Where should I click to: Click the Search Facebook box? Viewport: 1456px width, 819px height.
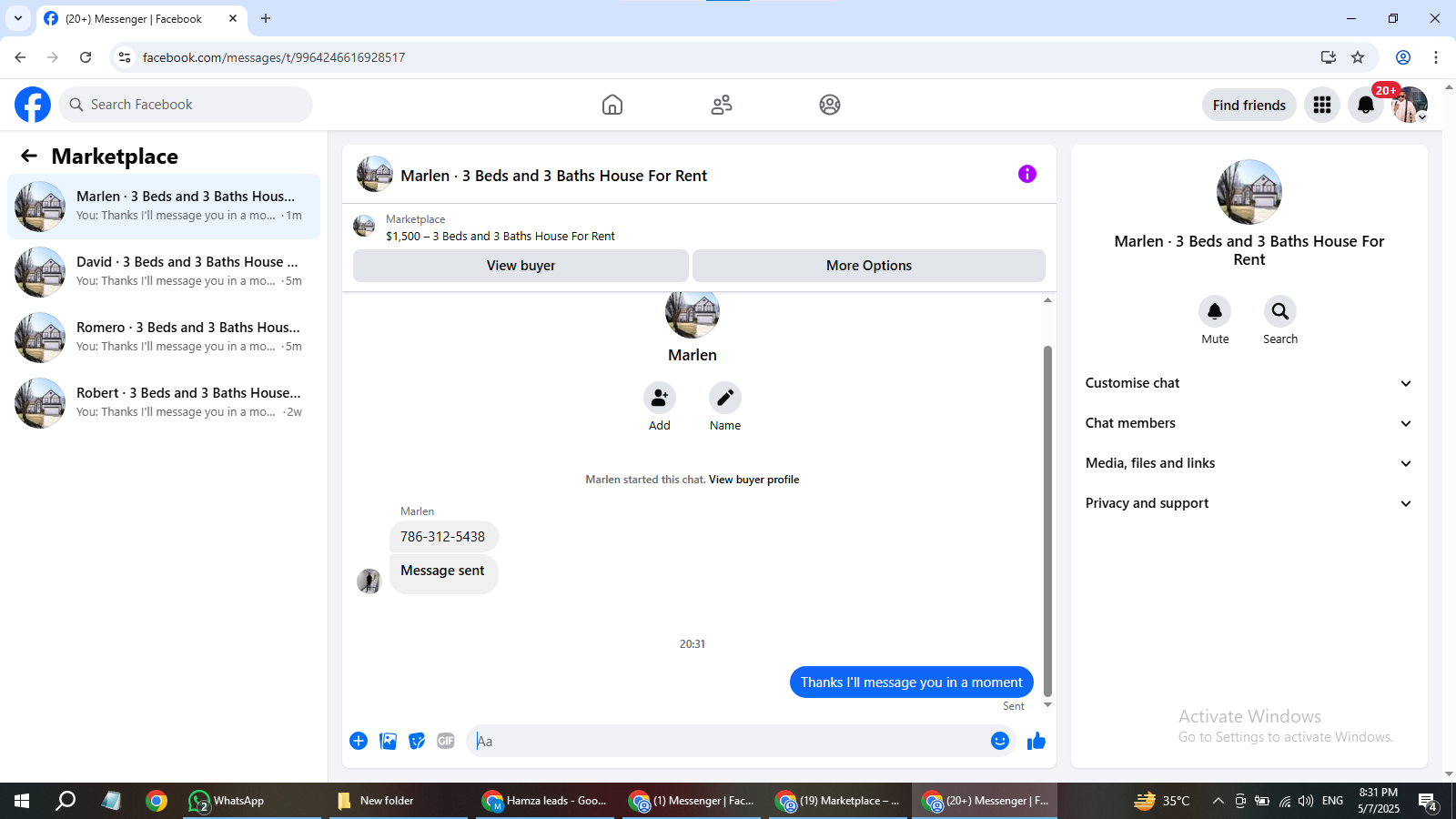[x=186, y=105]
